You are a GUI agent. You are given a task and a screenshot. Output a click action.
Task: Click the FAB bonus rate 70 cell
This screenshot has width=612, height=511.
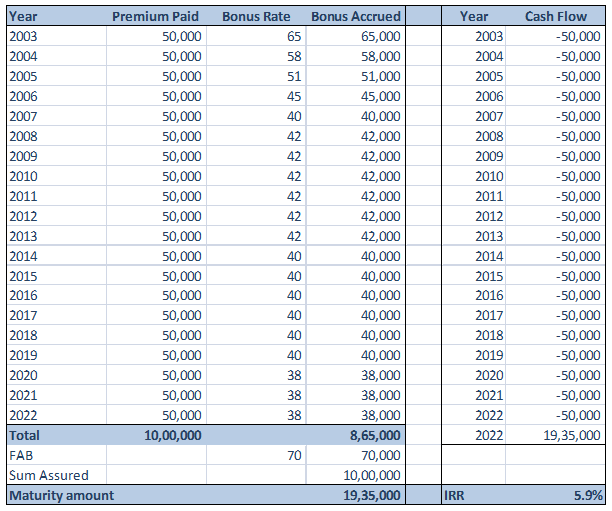(254, 455)
